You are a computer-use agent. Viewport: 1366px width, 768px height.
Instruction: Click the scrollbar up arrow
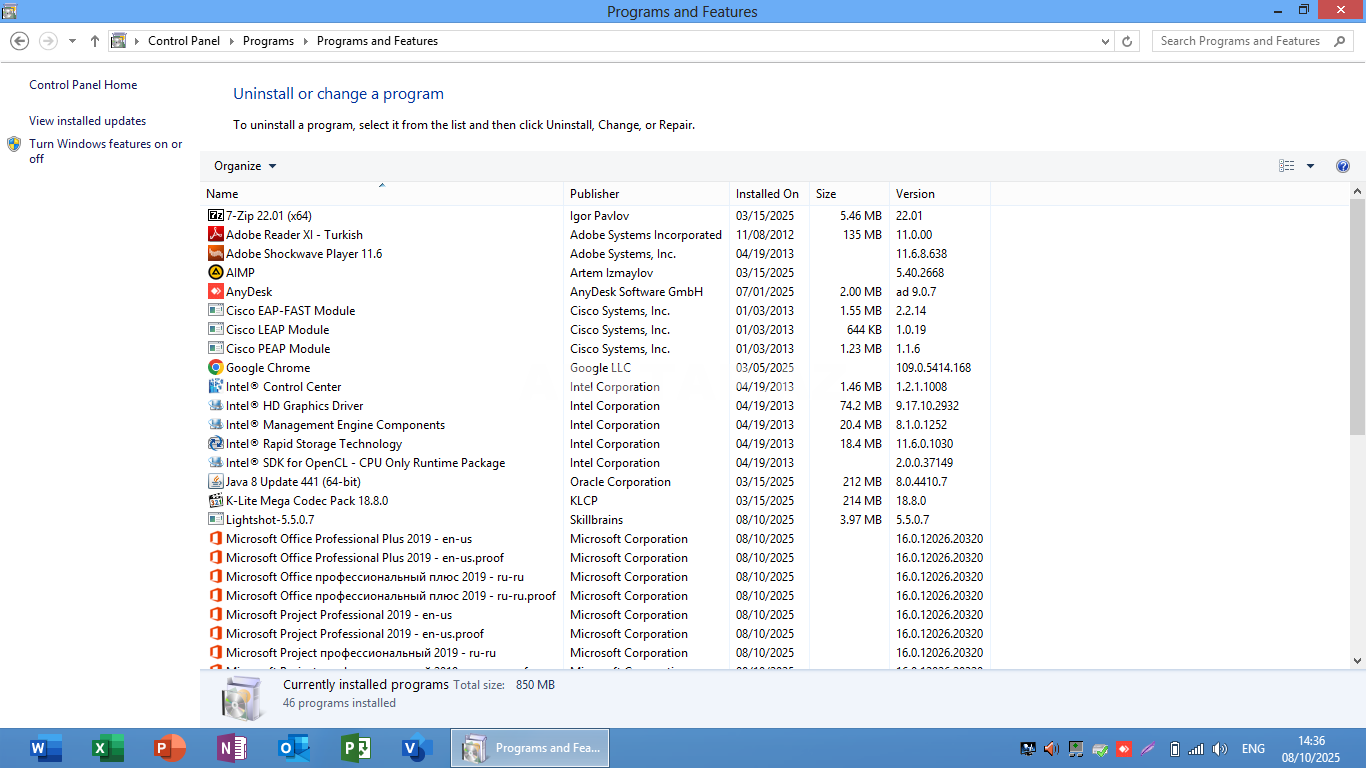[x=1357, y=190]
